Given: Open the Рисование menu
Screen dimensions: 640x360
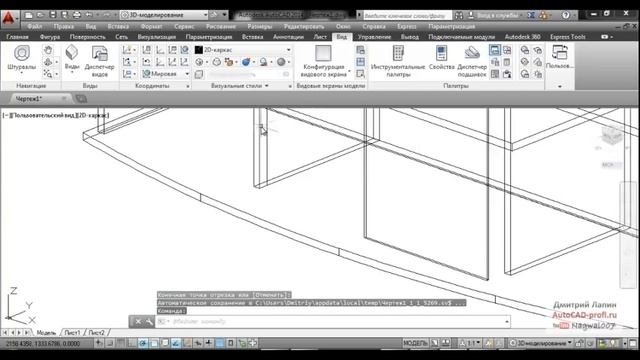Looking at the screenshot, I should coord(221,27).
